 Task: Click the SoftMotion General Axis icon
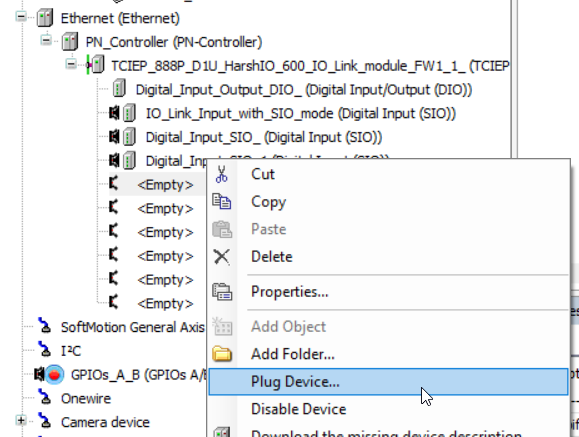45,327
